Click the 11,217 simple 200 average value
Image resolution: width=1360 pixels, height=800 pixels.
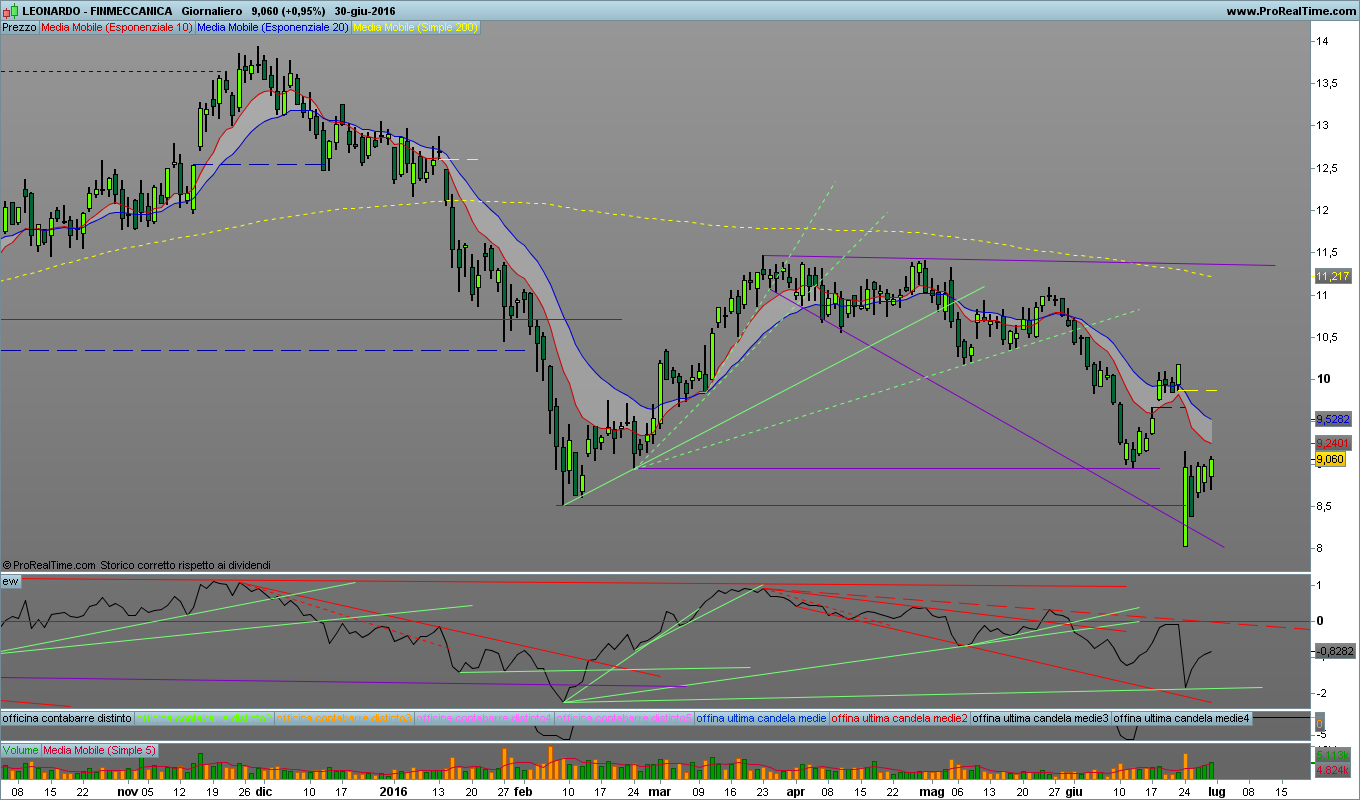(1332, 276)
